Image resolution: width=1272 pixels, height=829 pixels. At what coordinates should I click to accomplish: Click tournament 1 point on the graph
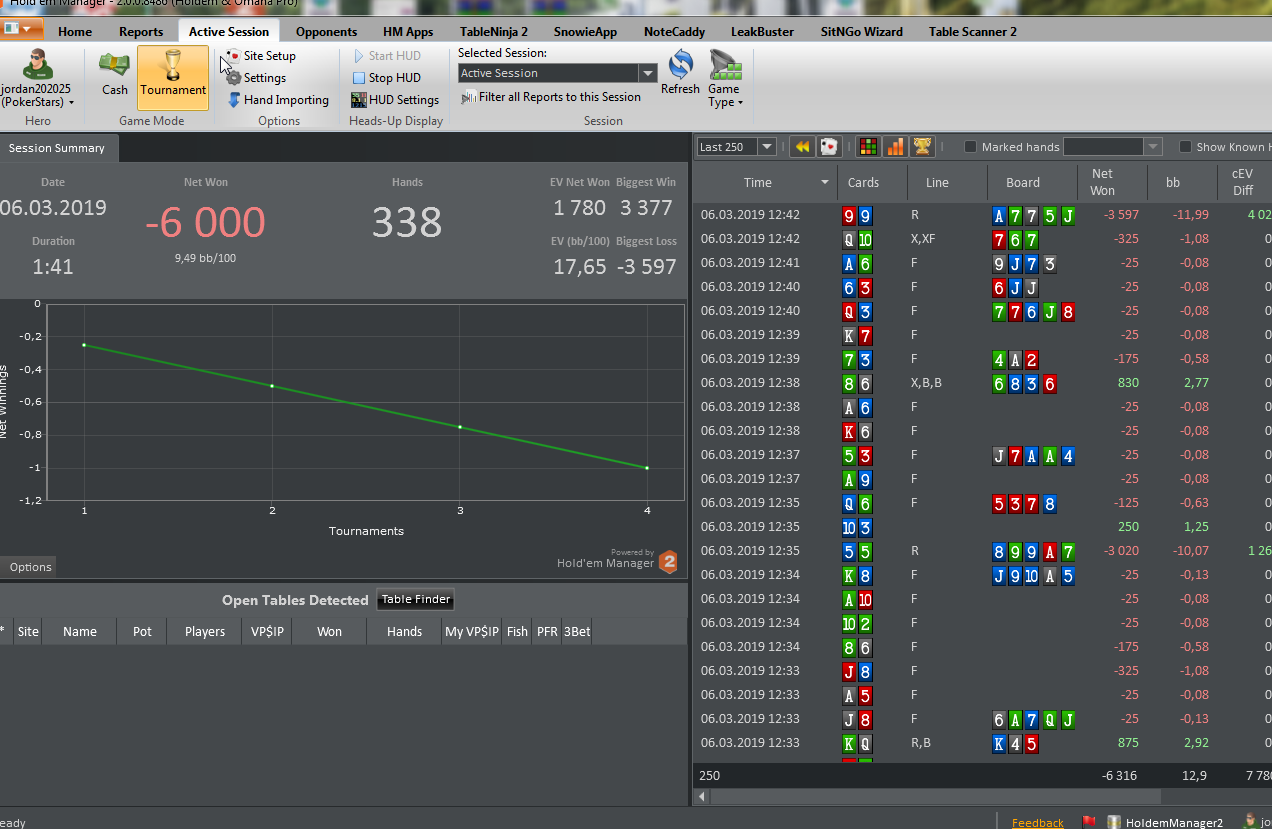point(84,345)
